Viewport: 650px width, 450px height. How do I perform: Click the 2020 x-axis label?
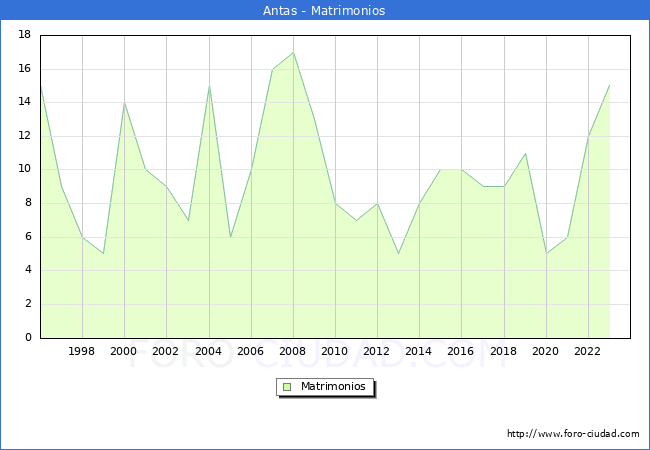pyautogui.click(x=546, y=351)
